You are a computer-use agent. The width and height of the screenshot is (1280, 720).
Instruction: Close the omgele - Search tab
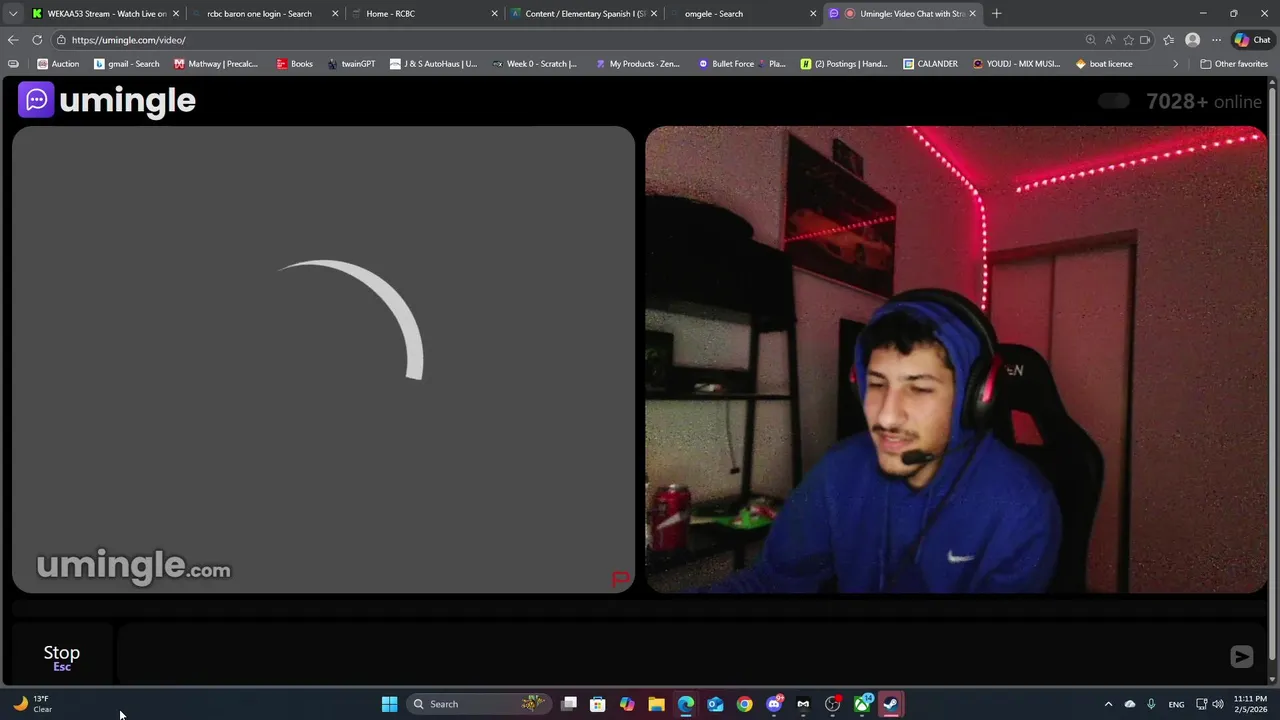(x=813, y=13)
